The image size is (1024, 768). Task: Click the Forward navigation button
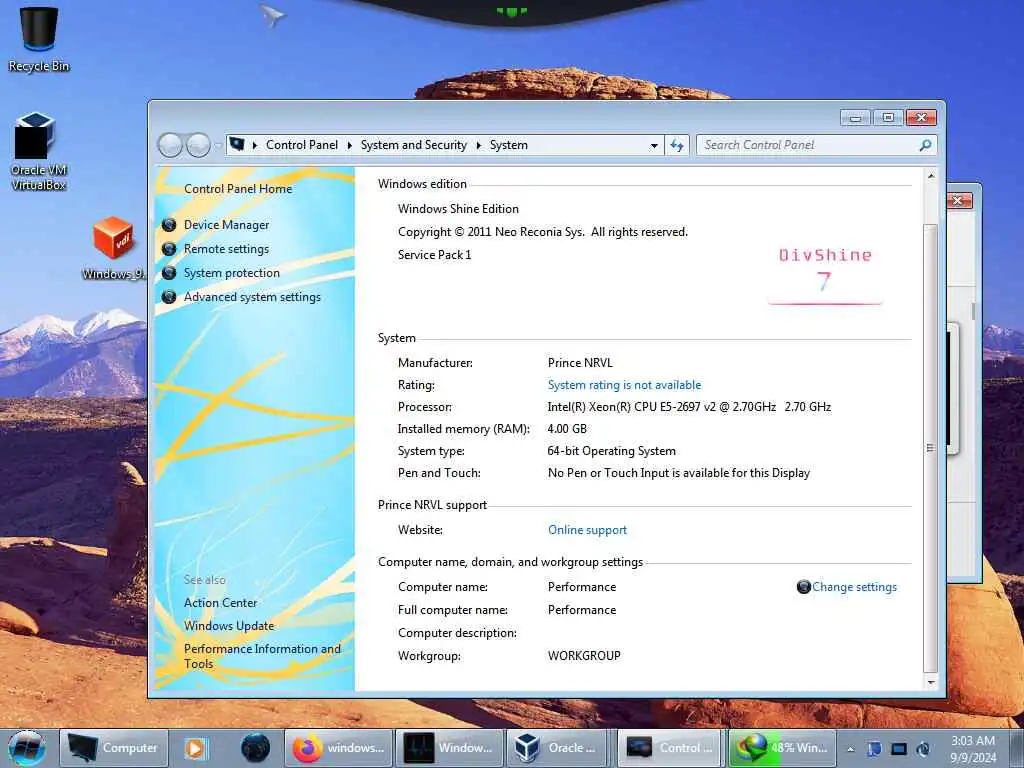199,145
